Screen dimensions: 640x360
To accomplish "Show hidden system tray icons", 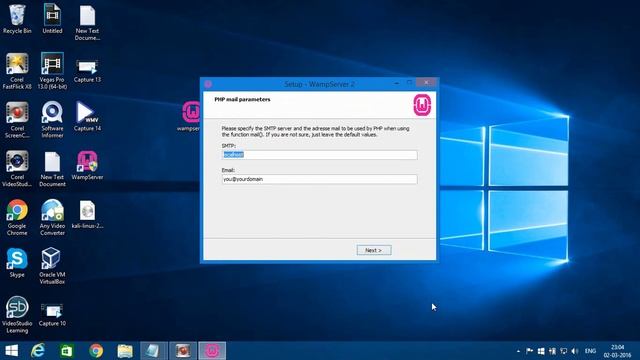I will pos(518,351).
